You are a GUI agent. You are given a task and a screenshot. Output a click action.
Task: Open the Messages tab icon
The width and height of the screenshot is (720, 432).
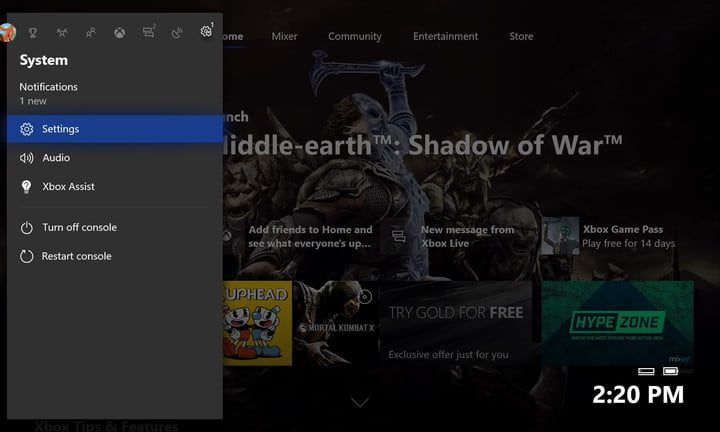149,32
